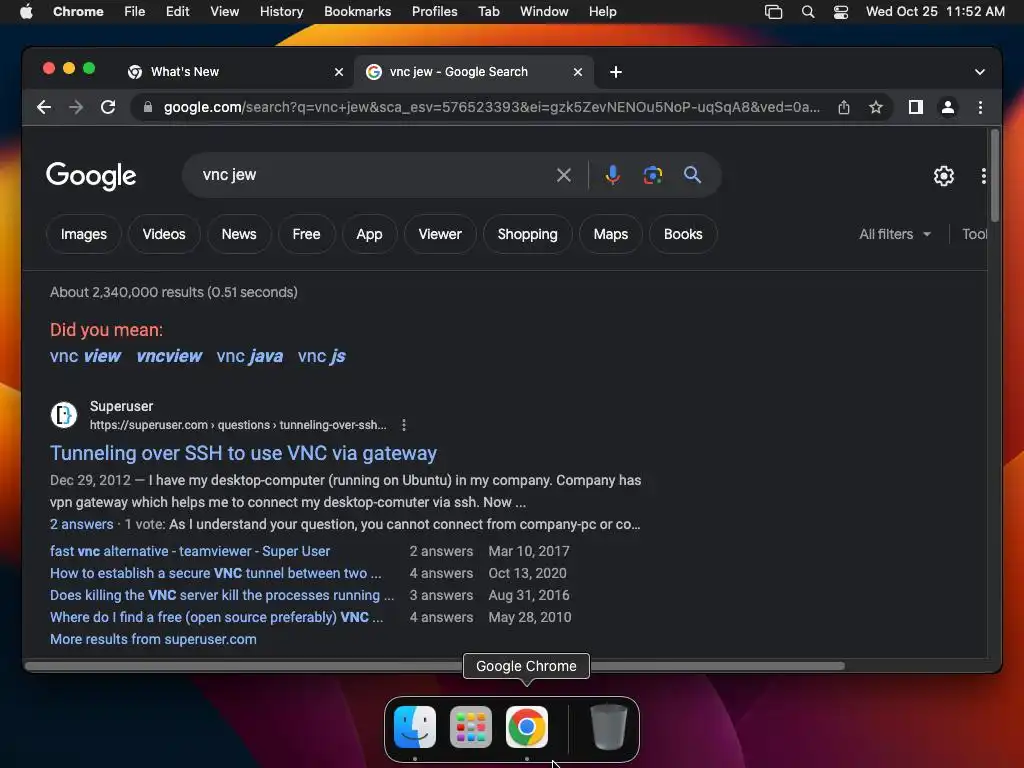This screenshot has width=1024, height=768.
Task: Close the vnc jew search tab
Action: pos(578,72)
